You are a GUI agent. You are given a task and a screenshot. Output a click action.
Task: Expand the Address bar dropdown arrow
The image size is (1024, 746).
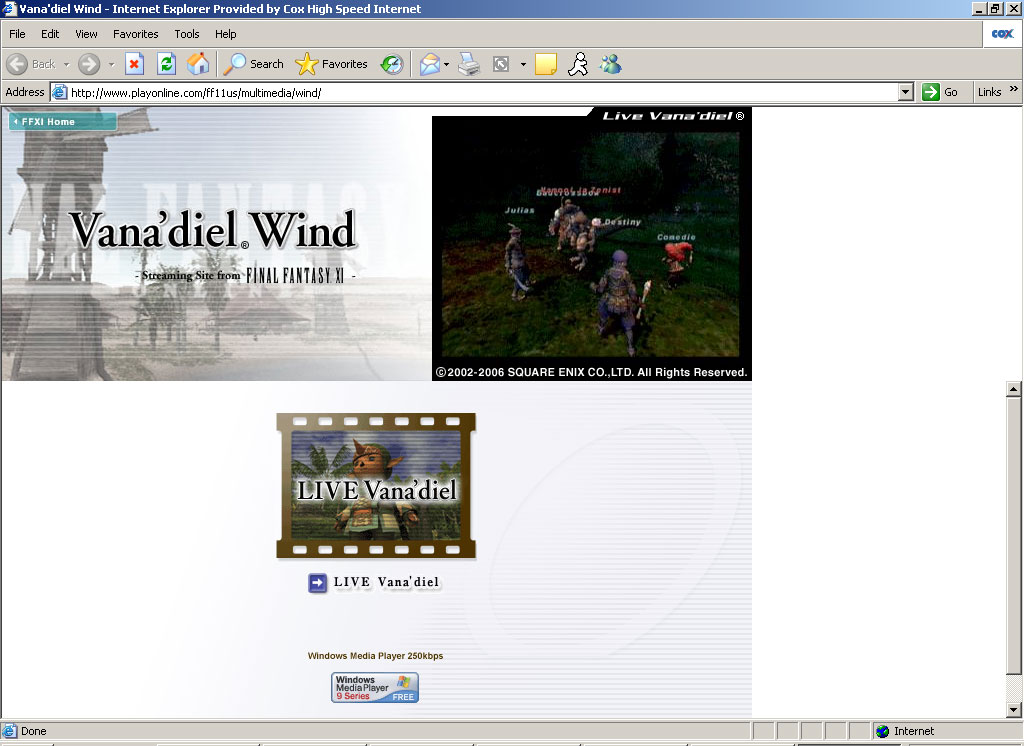click(905, 92)
